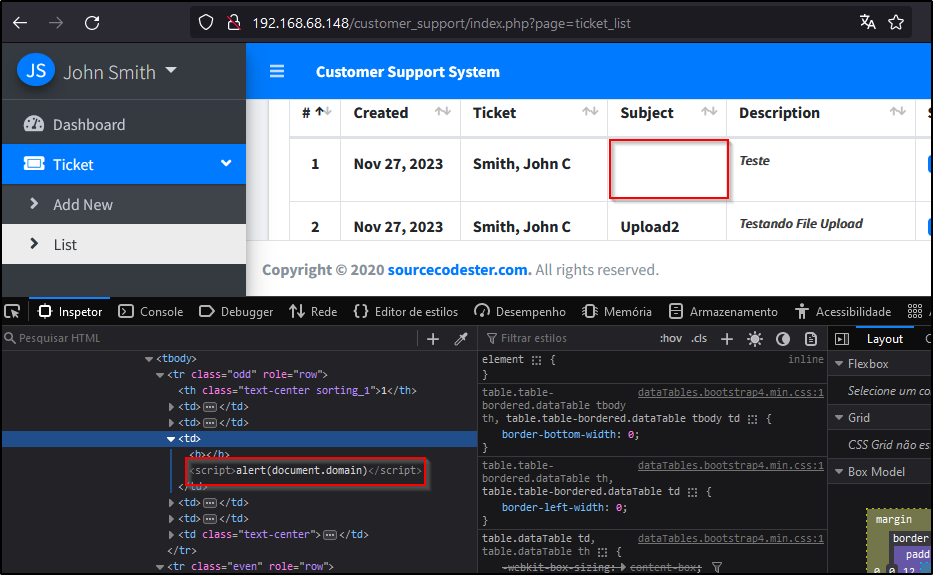The width and height of the screenshot is (933, 575).
Task: Toggle the DevTools sidebar pane icon
Action: 842,339
